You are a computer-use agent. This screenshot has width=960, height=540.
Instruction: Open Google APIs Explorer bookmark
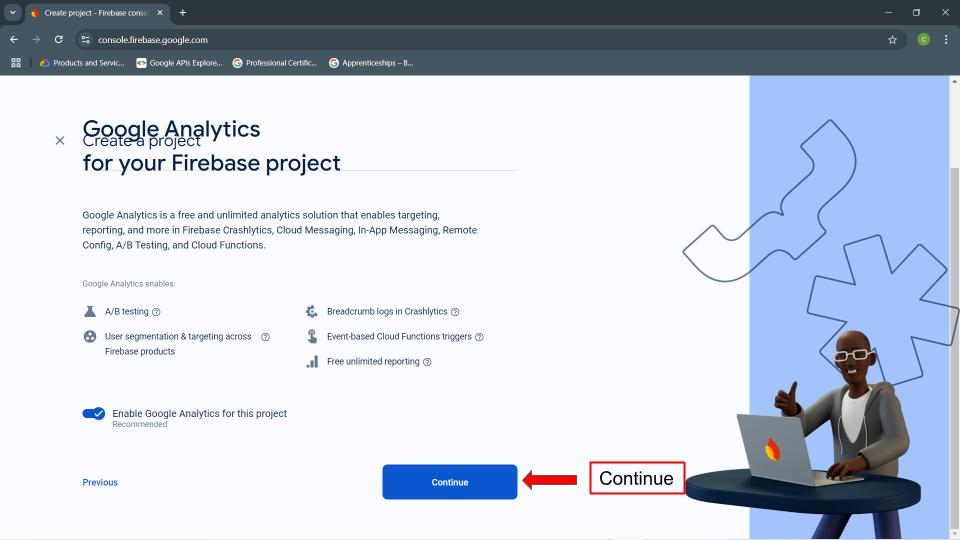[x=179, y=62]
